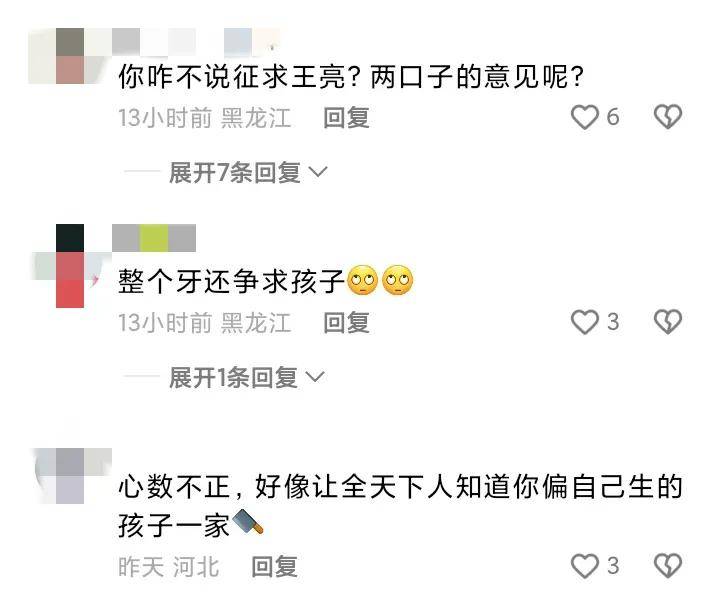Open the first commenter's blurred username
Screen dimensions: 720x602
point(197,42)
